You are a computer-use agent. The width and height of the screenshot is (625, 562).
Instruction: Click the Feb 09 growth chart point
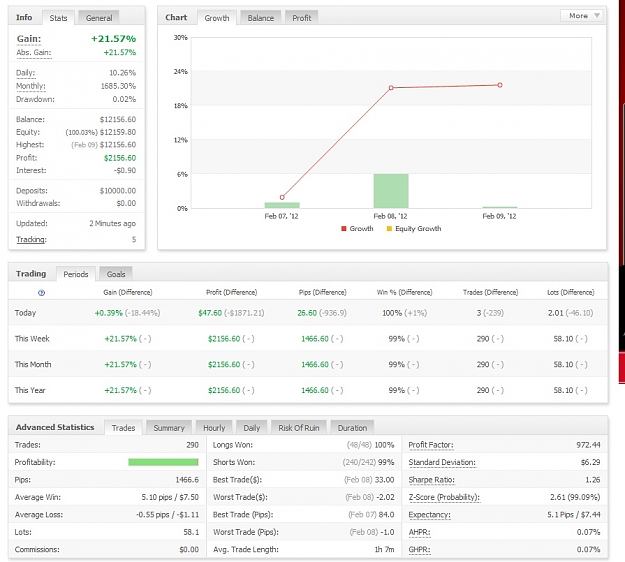pos(500,85)
